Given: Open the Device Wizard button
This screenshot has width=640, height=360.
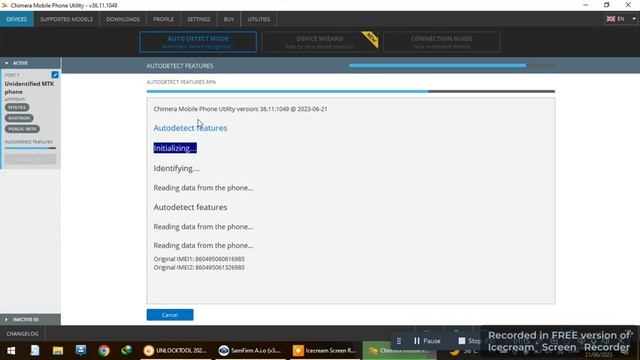Looking at the screenshot, I should (x=320, y=42).
